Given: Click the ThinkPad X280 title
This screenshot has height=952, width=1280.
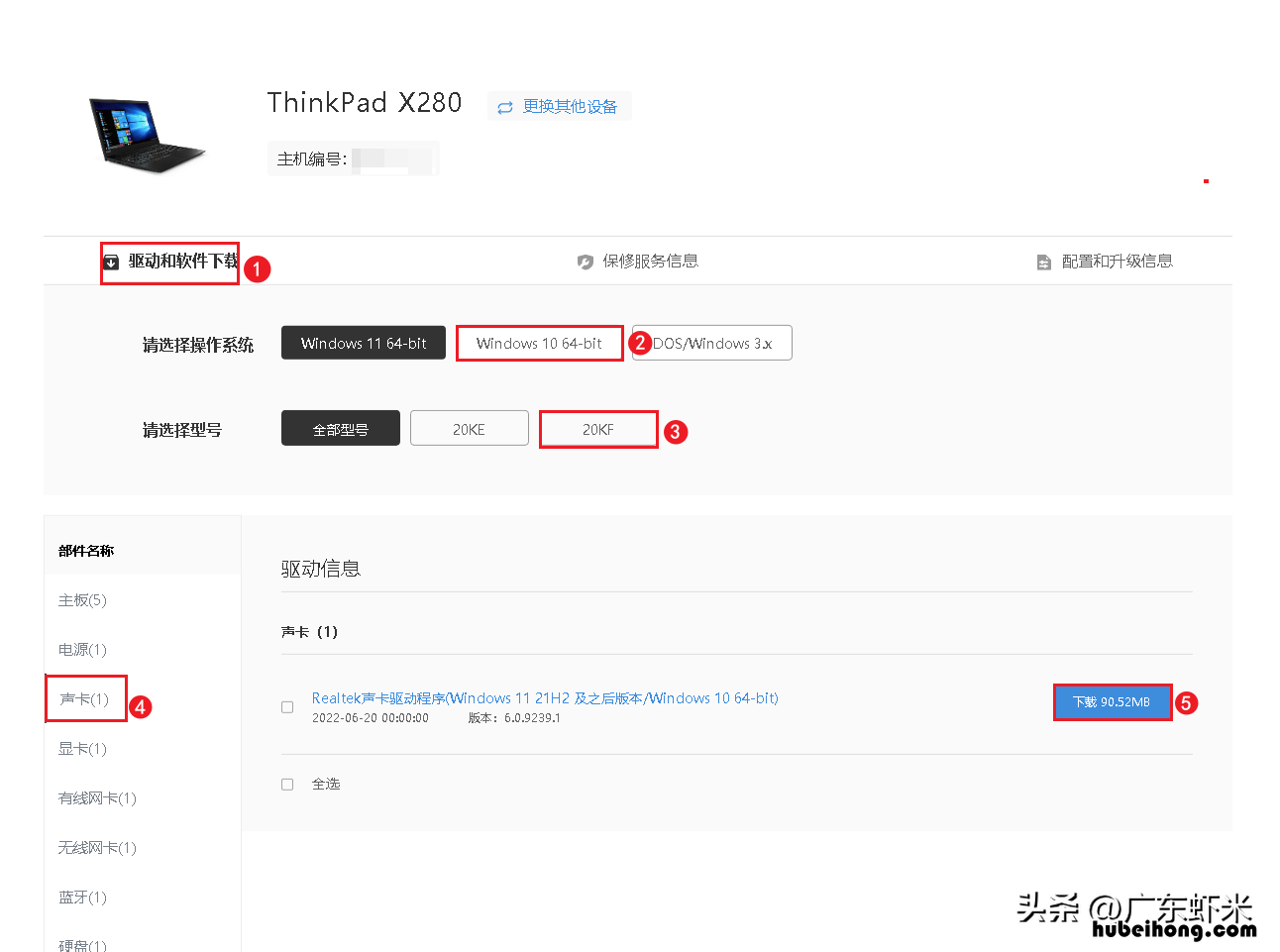Looking at the screenshot, I should tap(365, 103).
